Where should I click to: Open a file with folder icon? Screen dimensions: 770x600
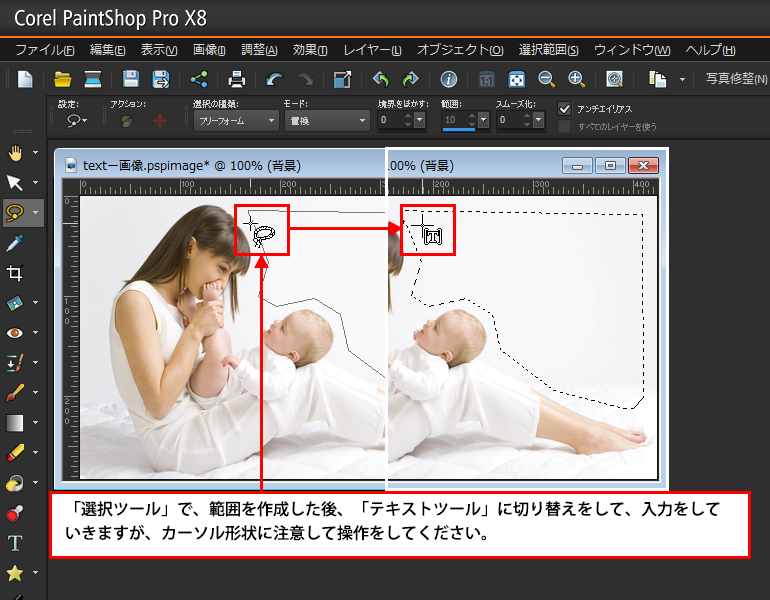pos(62,79)
